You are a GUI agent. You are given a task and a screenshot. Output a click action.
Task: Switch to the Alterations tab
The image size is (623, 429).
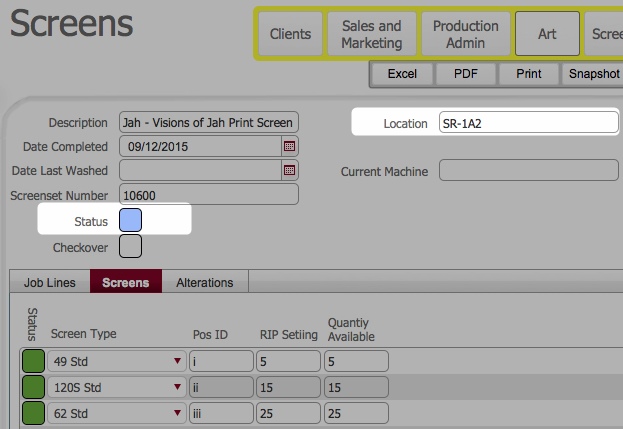[x=205, y=283]
